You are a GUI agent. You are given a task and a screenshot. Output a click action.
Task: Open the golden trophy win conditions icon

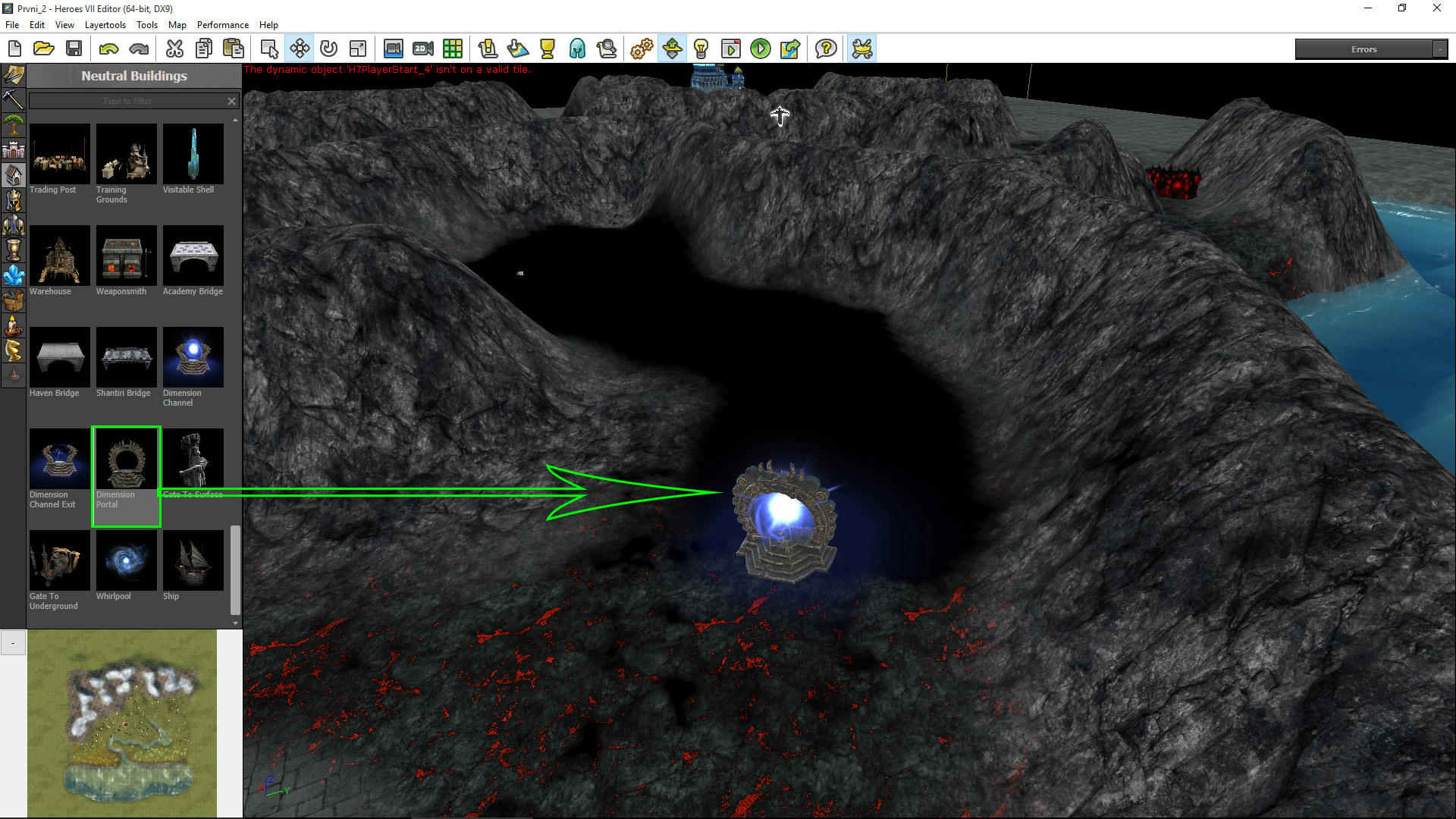pos(548,49)
